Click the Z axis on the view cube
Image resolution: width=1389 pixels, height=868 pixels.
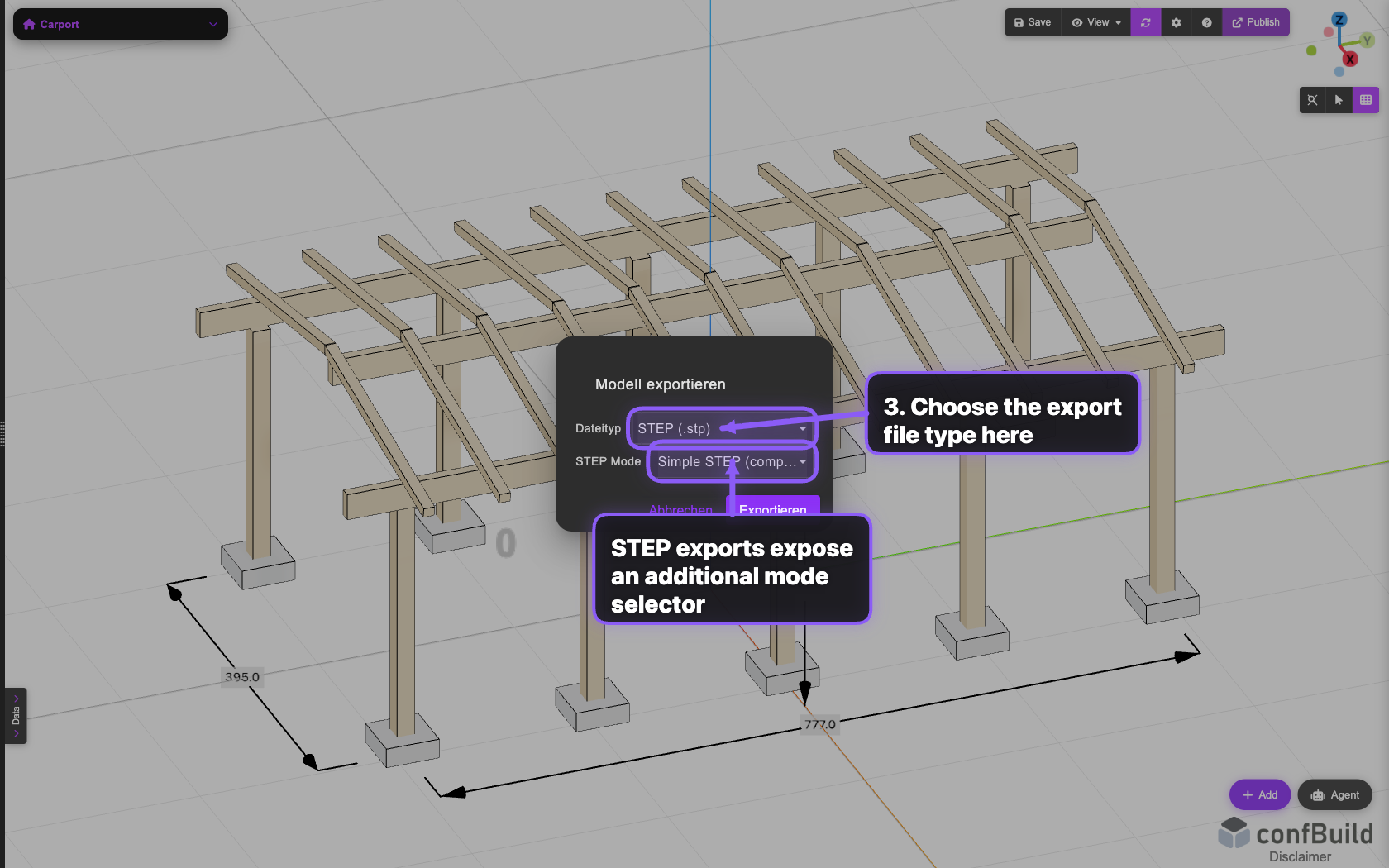[1339, 19]
